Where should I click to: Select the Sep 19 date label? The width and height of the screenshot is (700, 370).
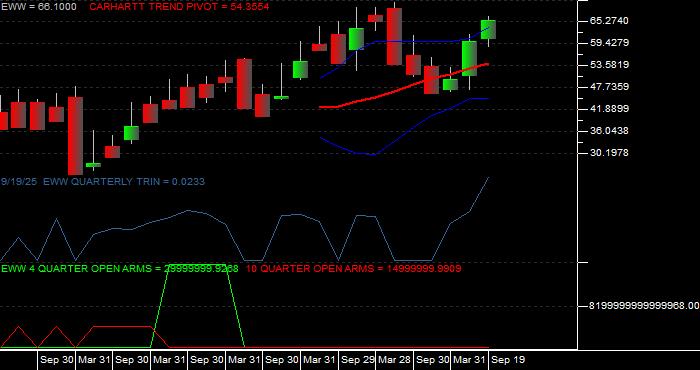[x=508, y=360]
